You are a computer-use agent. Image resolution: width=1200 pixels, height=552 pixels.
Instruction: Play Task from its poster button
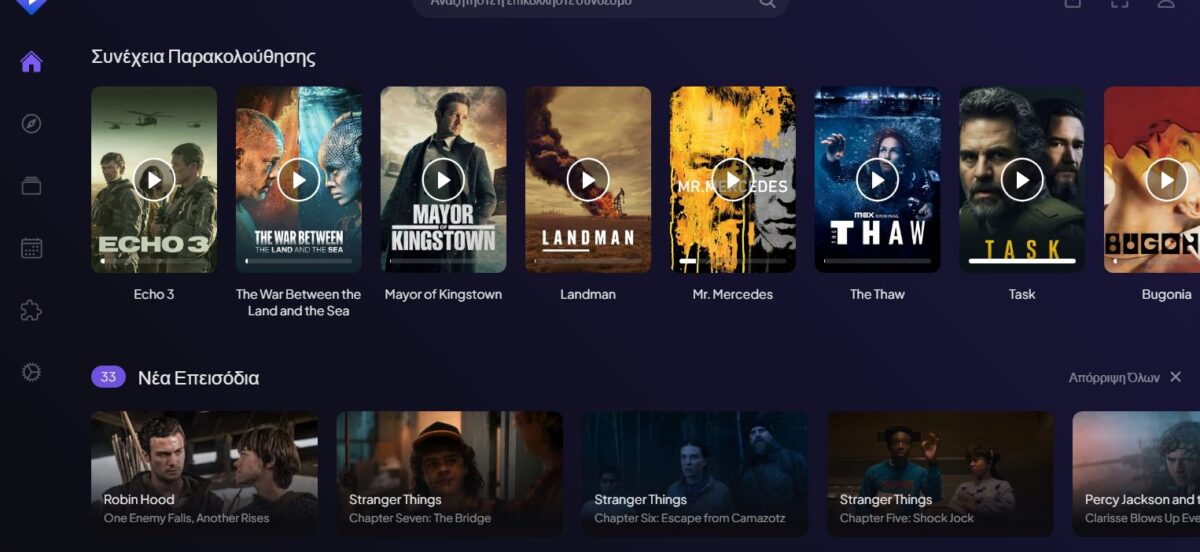[x=1022, y=180]
